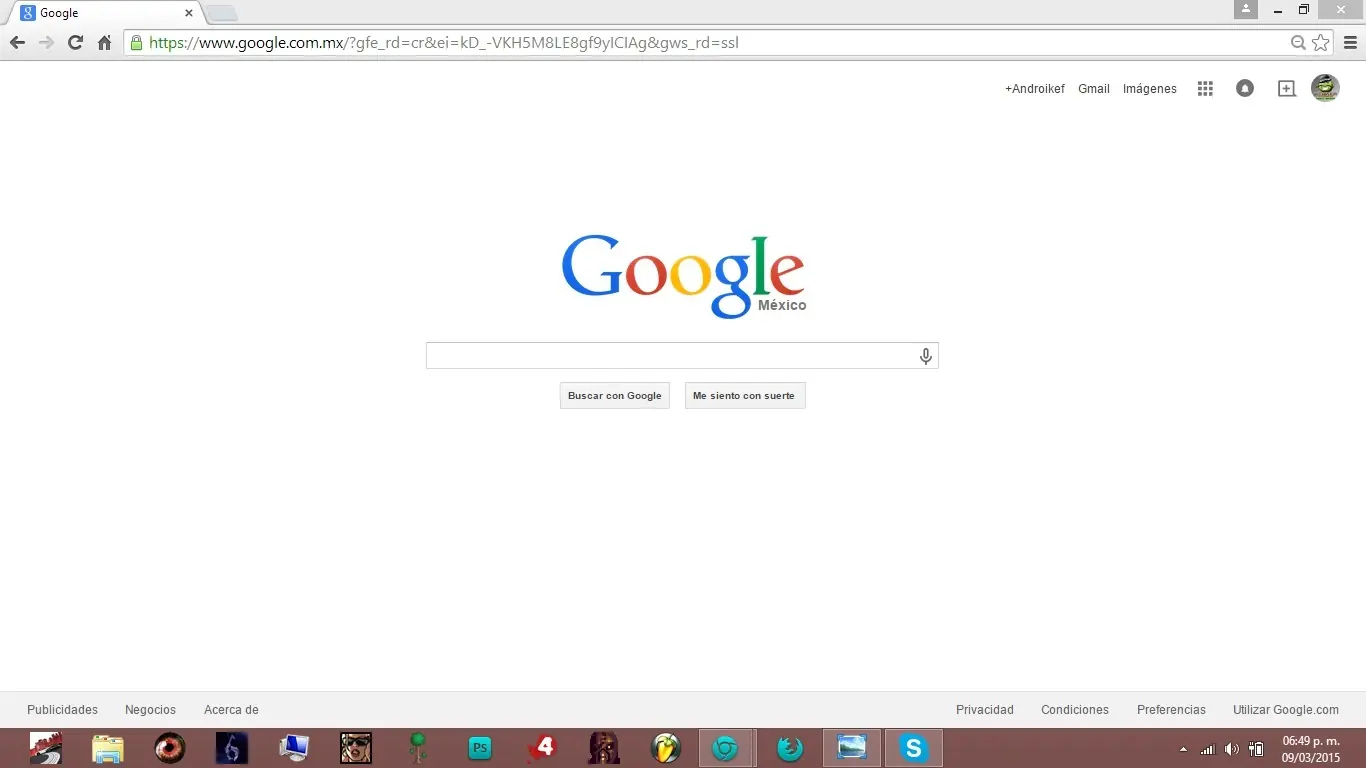This screenshot has height=768, width=1366.
Task: Open the Chrome user profile button in the title bar
Action: (1245, 9)
